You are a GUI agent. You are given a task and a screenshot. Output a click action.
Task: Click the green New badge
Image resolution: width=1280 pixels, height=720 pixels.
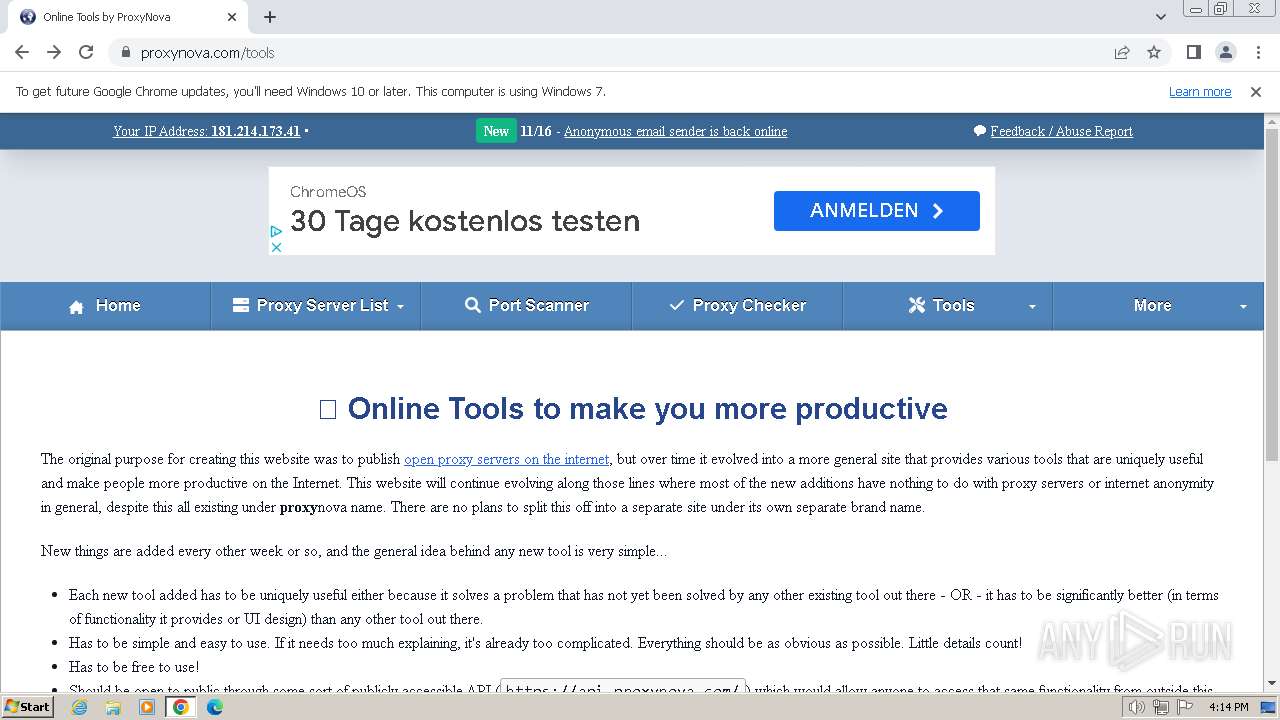(x=496, y=131)
